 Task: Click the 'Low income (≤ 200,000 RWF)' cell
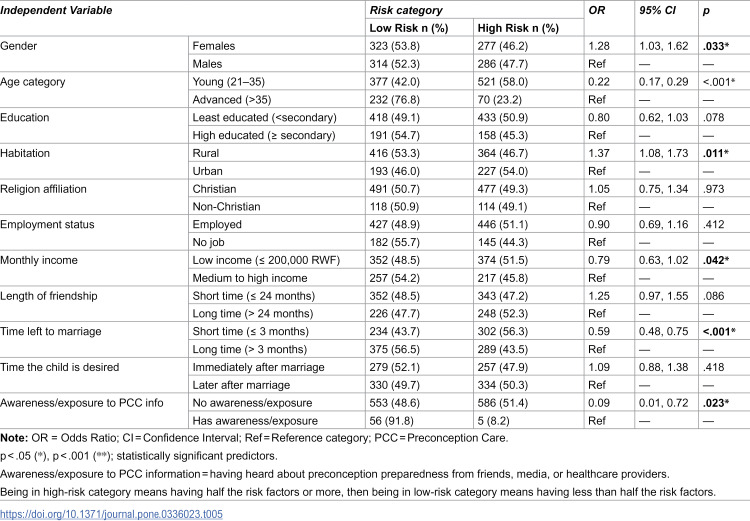tap(266, 260)
